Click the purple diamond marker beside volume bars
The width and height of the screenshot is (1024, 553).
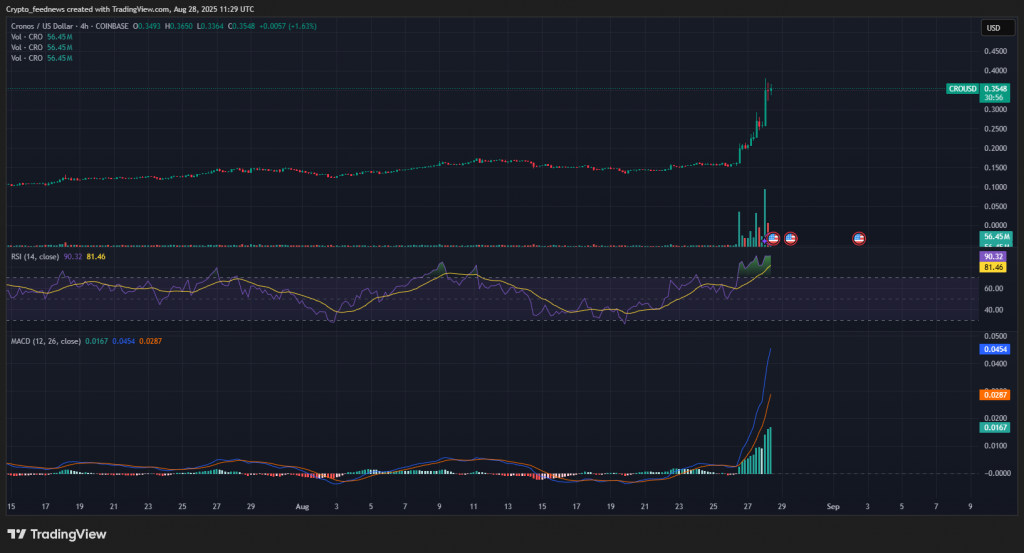[765, 240]
